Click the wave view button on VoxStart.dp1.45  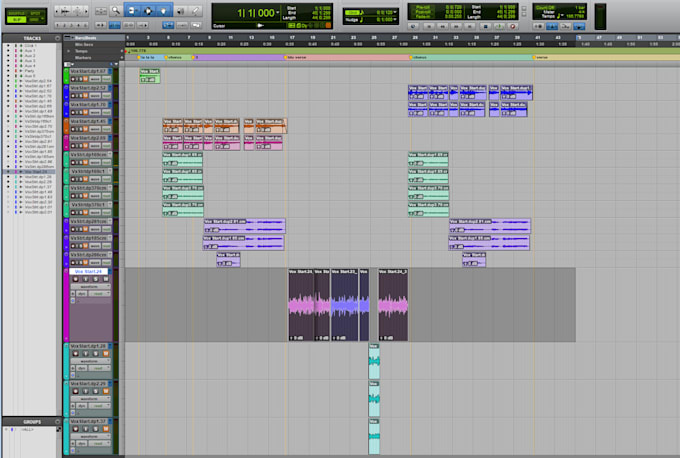pos(95,129)
